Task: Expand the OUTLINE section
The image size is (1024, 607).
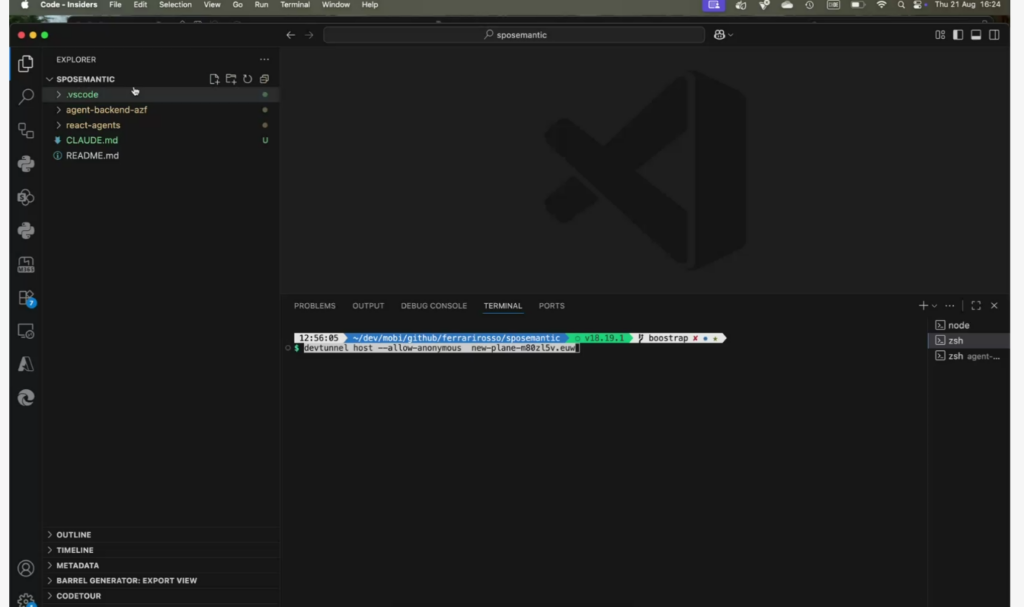Action: pyautogui.click(x=161, y=534)
